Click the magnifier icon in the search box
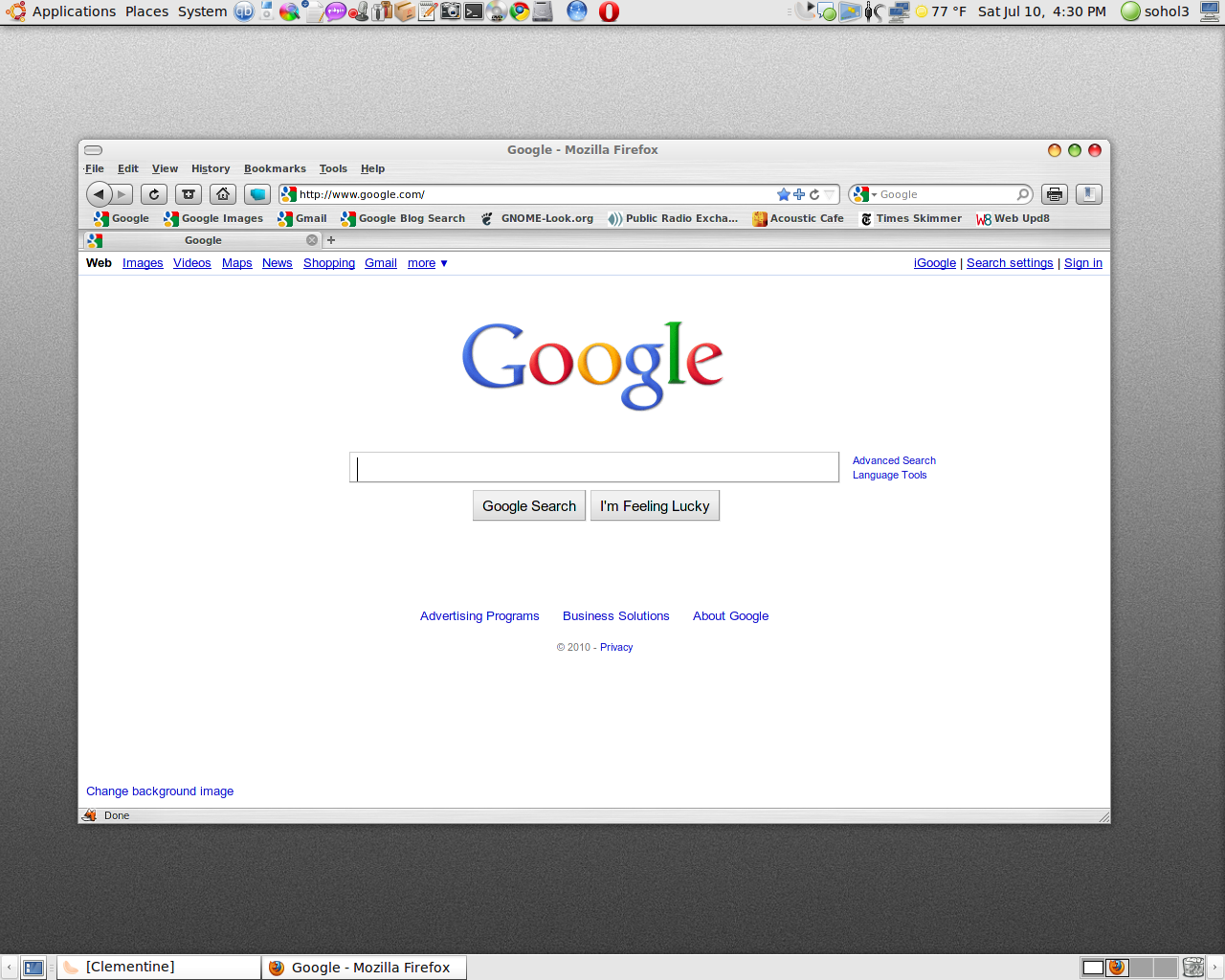Screen dimensions: 1225x980 [x=1022, y=194]
